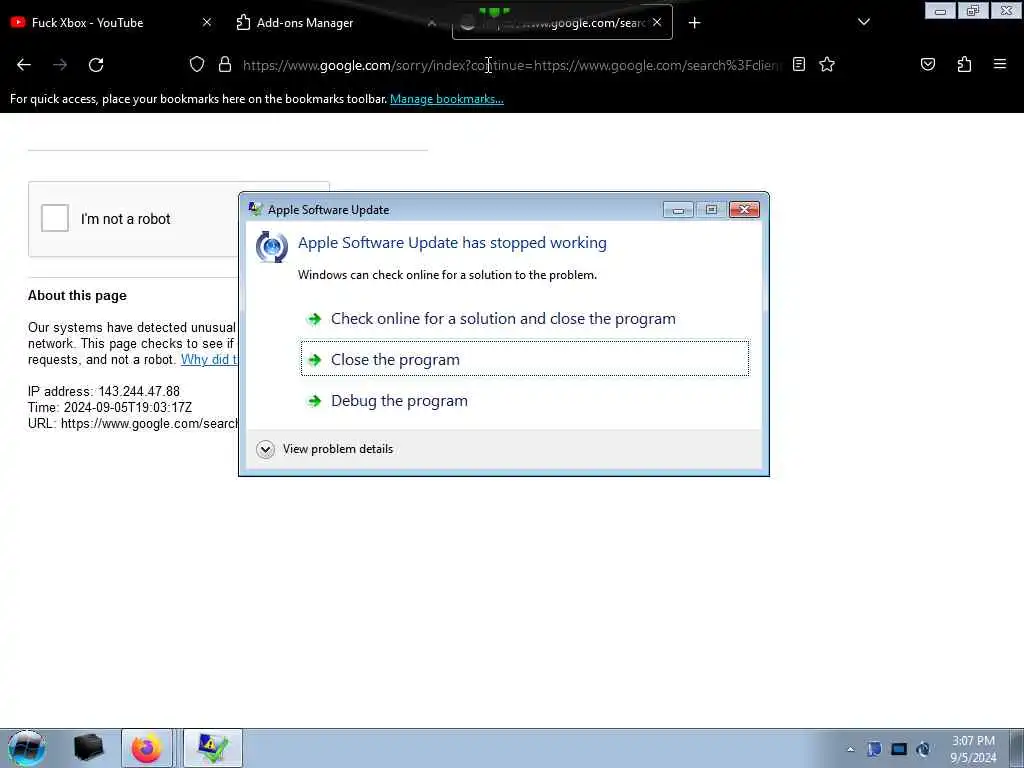Go back using the browser back arrow
This screenshot has height=768, width=1024.
click(x=24, y=65)
